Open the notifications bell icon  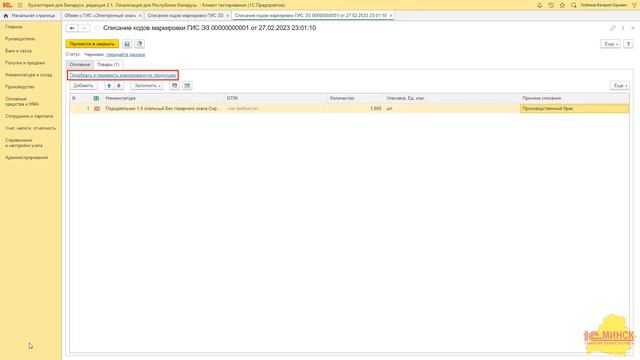pos(540,5)
